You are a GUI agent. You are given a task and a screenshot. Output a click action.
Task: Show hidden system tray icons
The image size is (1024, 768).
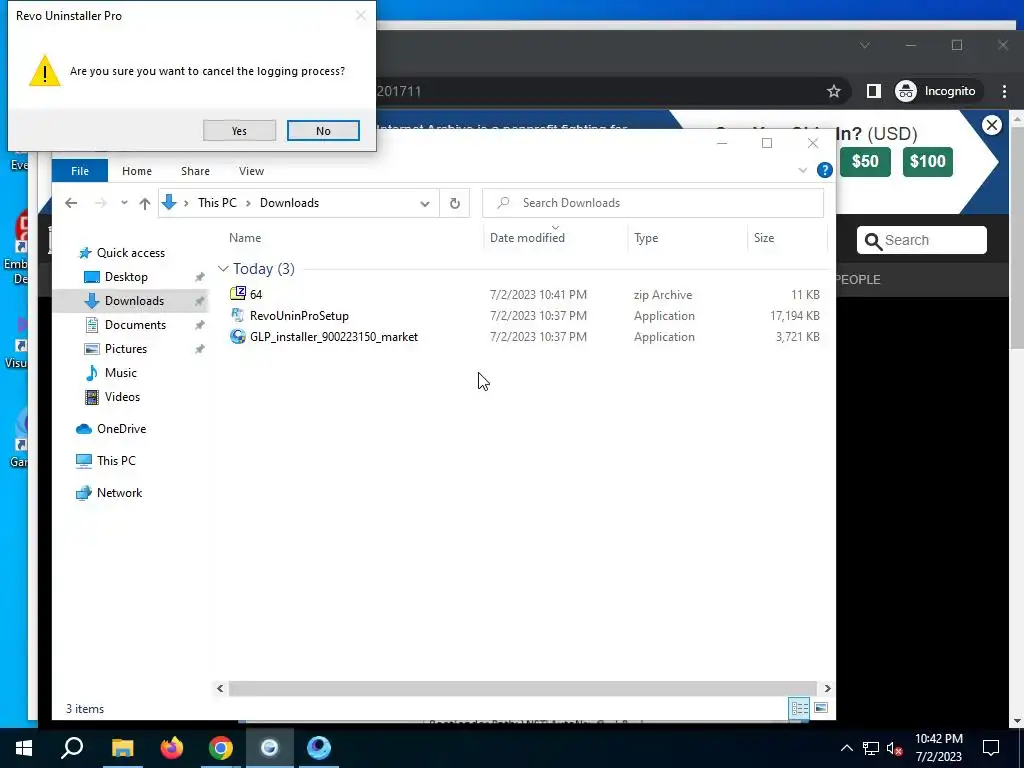point(846,748)
